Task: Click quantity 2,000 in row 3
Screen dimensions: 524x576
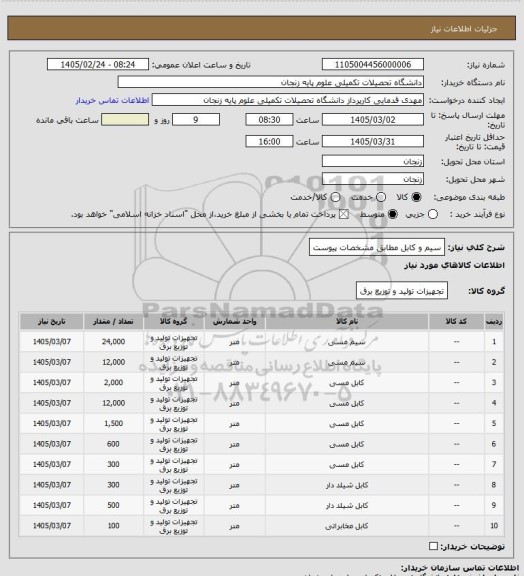Action: [113, 383]
